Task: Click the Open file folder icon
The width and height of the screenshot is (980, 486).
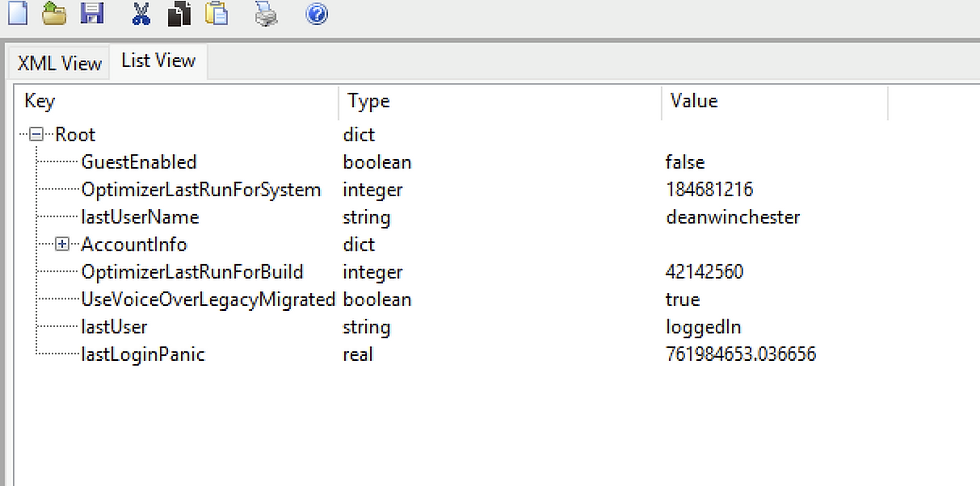Action: point(54,12)
